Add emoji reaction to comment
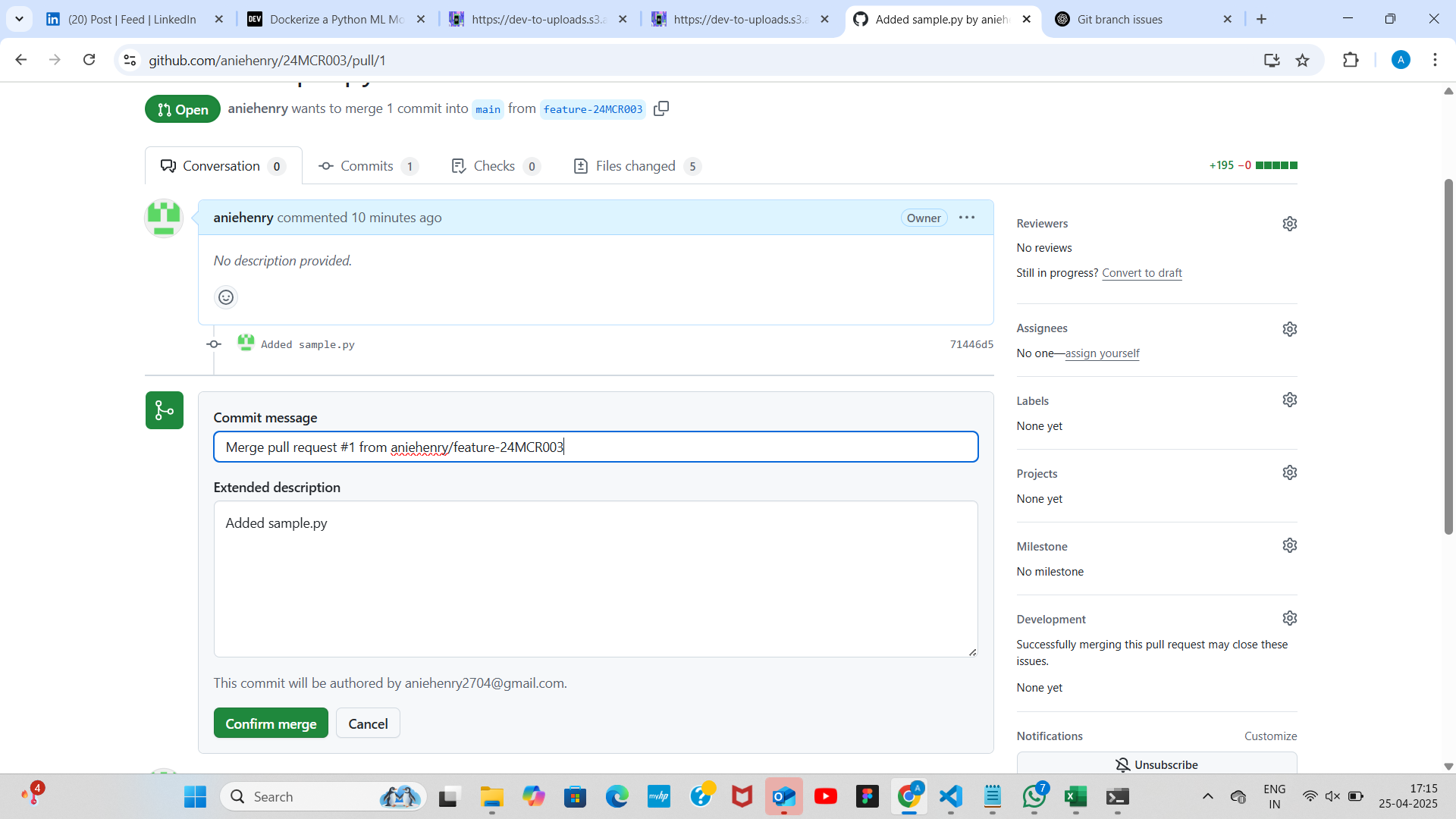The width and height of the screenshot is (1456, 819). pyautogui.click(x=226, y=297)
